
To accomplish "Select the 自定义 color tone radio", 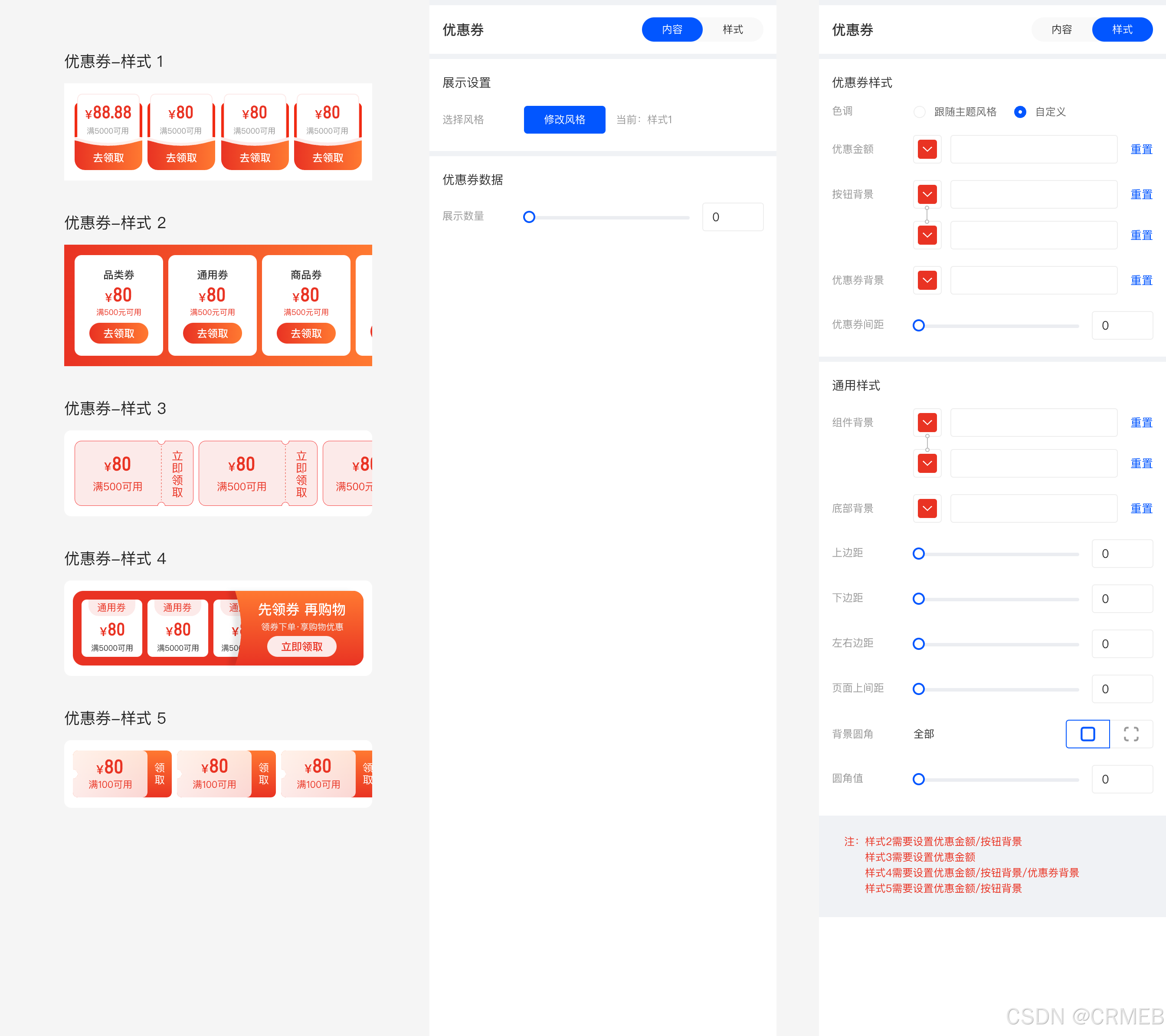I will (x=1020, y=112).
